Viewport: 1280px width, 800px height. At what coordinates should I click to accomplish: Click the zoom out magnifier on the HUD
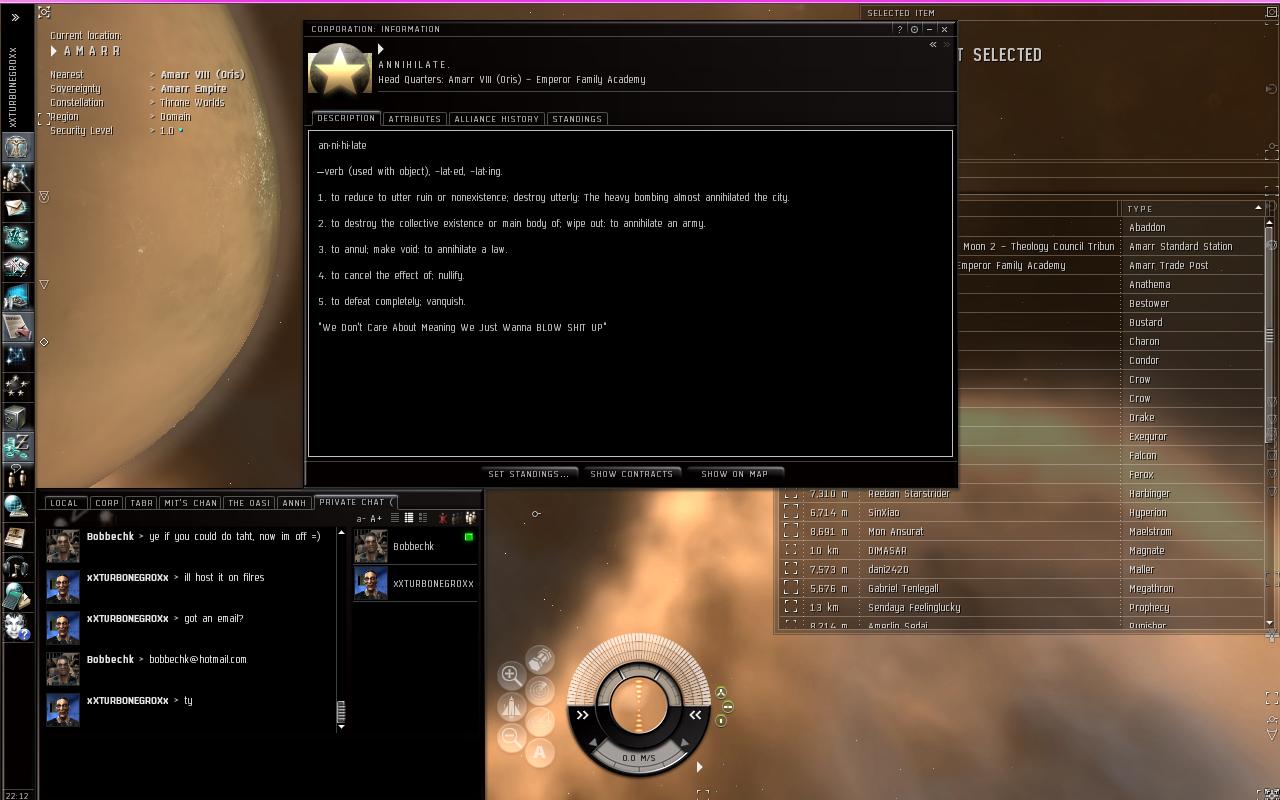[x=511, y=738]
